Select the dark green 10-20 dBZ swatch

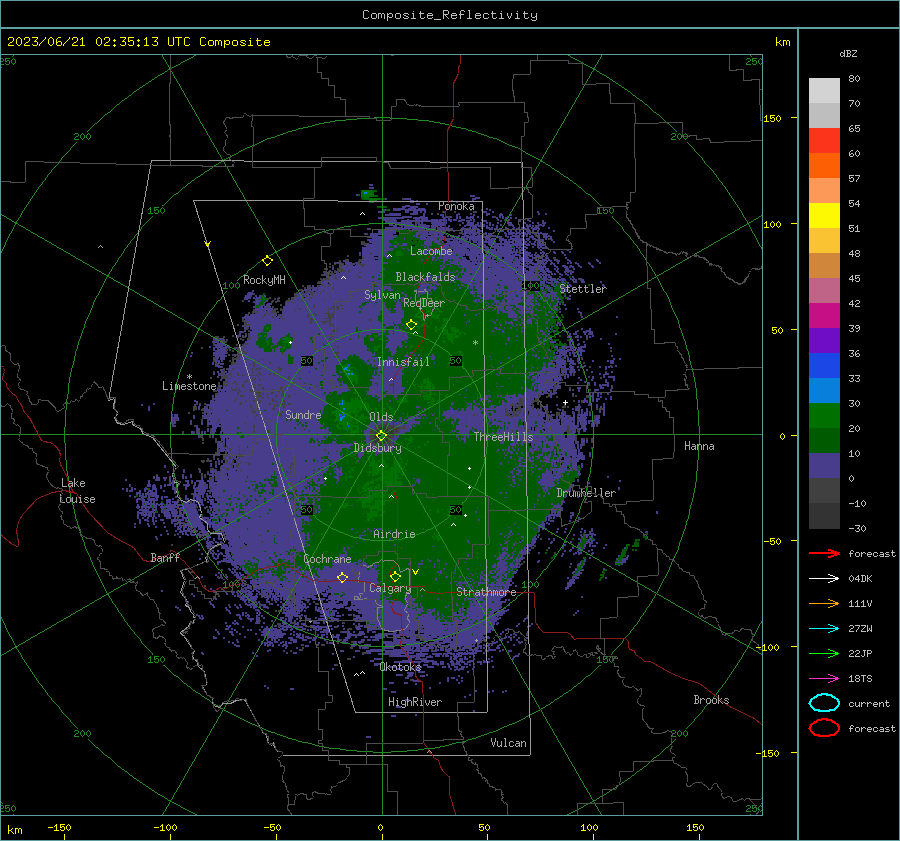pos(824,441)
